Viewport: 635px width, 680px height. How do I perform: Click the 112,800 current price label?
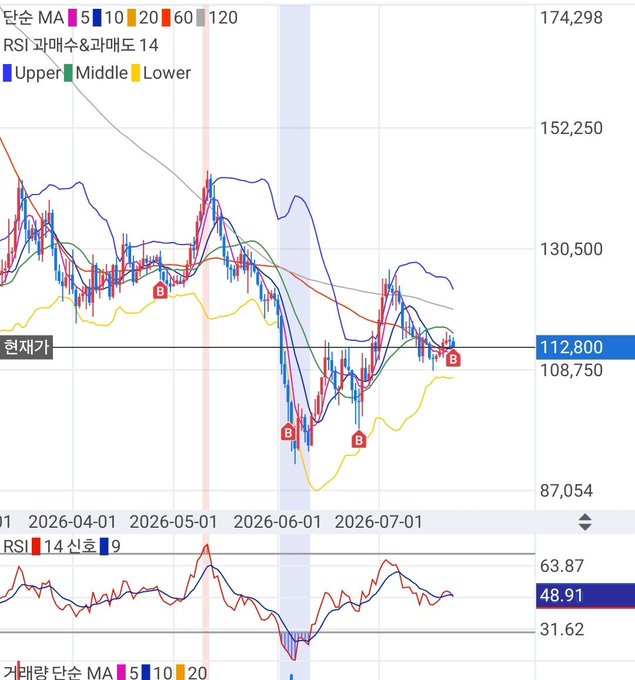tap(585, 347)
